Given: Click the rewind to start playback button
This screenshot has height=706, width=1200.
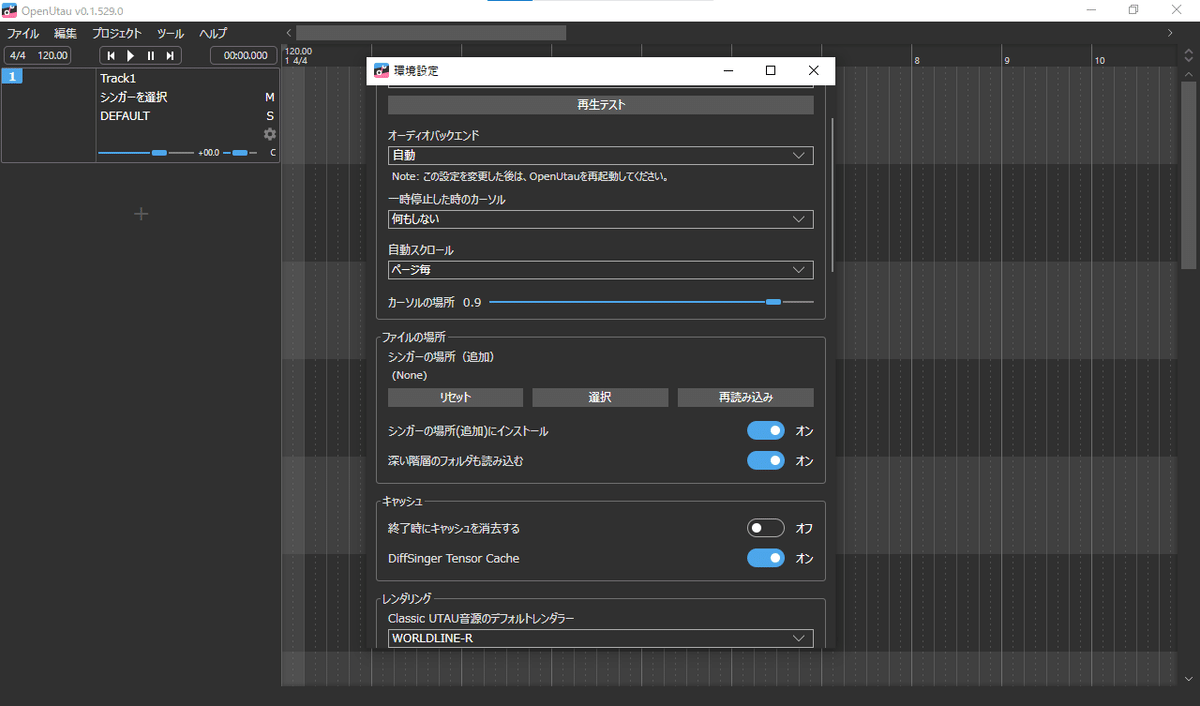Looking at the screenshot, I should pos(111,56).
